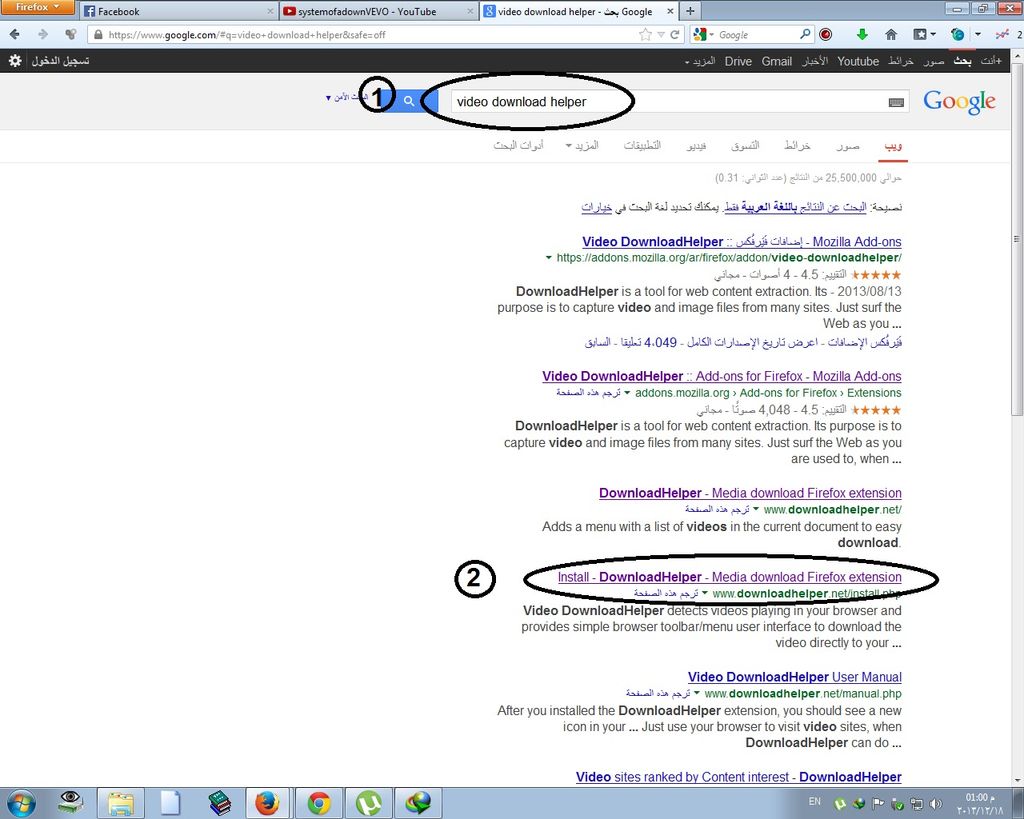Open the taskbar clock and date
Image resolution: width=1024 pixels, height=819 pixels.
coord(980,804)
